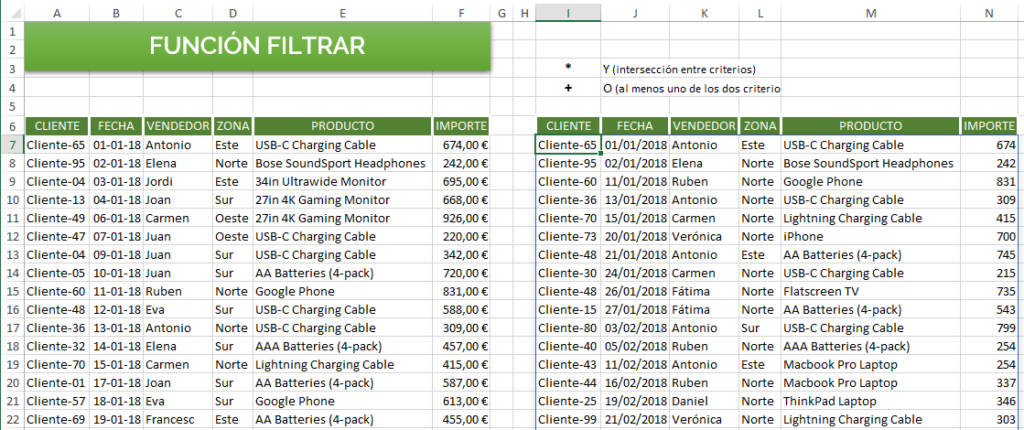Click PRODUCTO header in right table
Viewport: 1024px width, 430px height.
click(871, 126)
